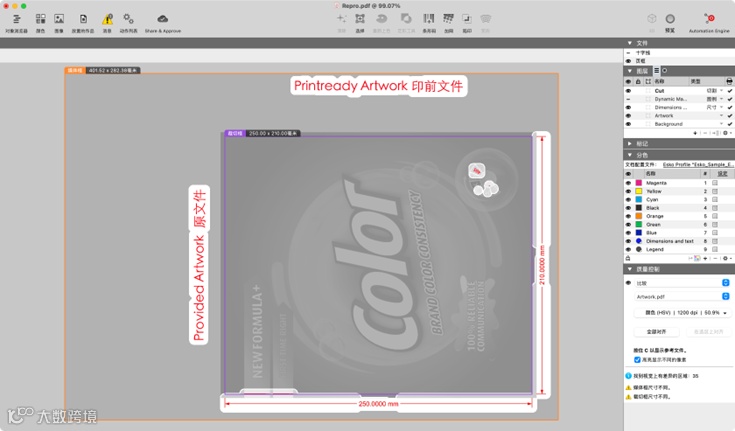Screen dimensions: 735x431
Task: Toggle printable check for Cut layer
Action: click(729, 91)
